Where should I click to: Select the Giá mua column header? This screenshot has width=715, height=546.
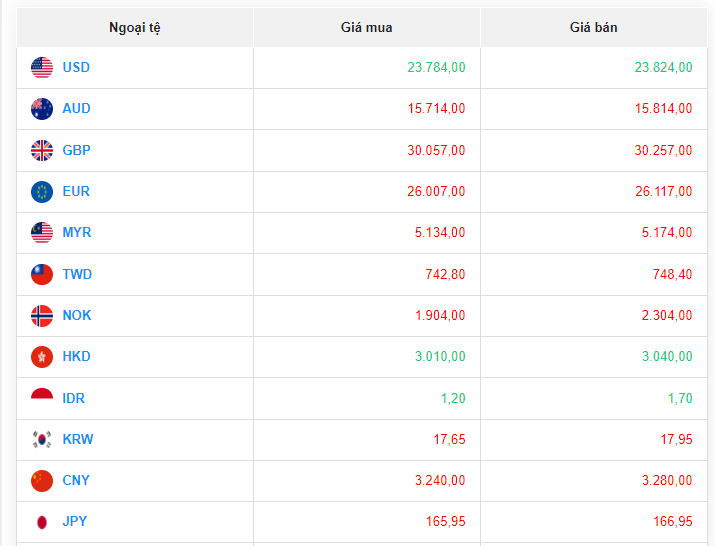pyautogui.click(x=366, y=28)
